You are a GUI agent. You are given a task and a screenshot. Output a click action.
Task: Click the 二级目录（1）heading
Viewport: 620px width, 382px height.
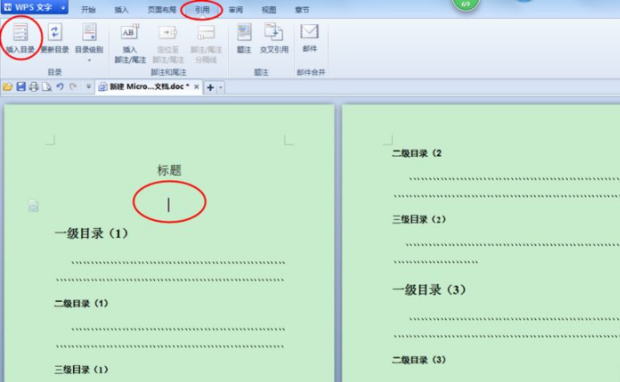pyautogui.click(x=81, y=303)
